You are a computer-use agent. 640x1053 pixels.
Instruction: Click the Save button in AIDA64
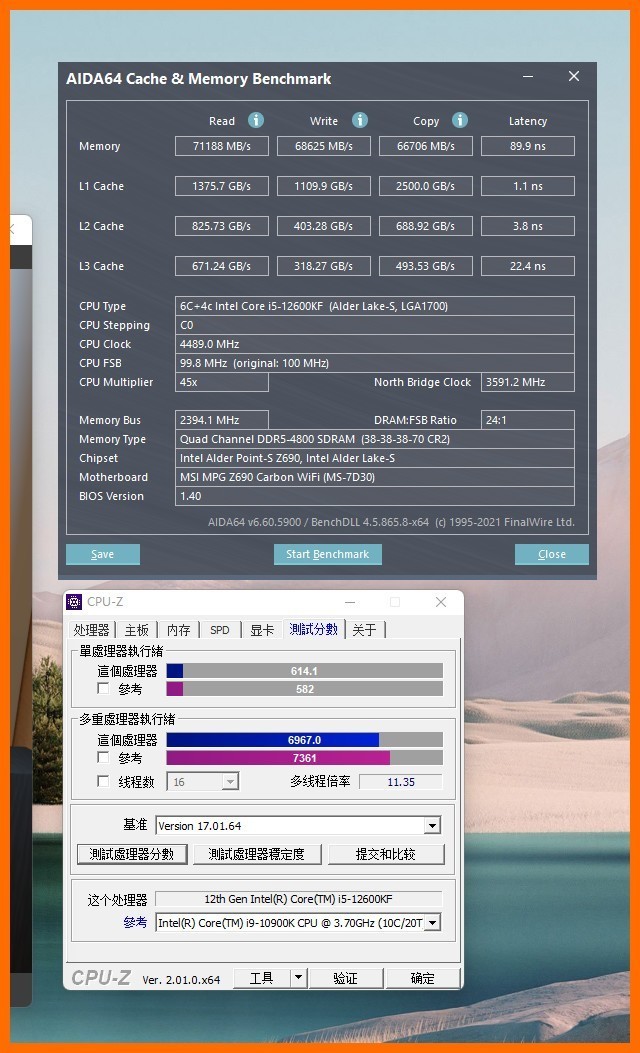(103, 554)
